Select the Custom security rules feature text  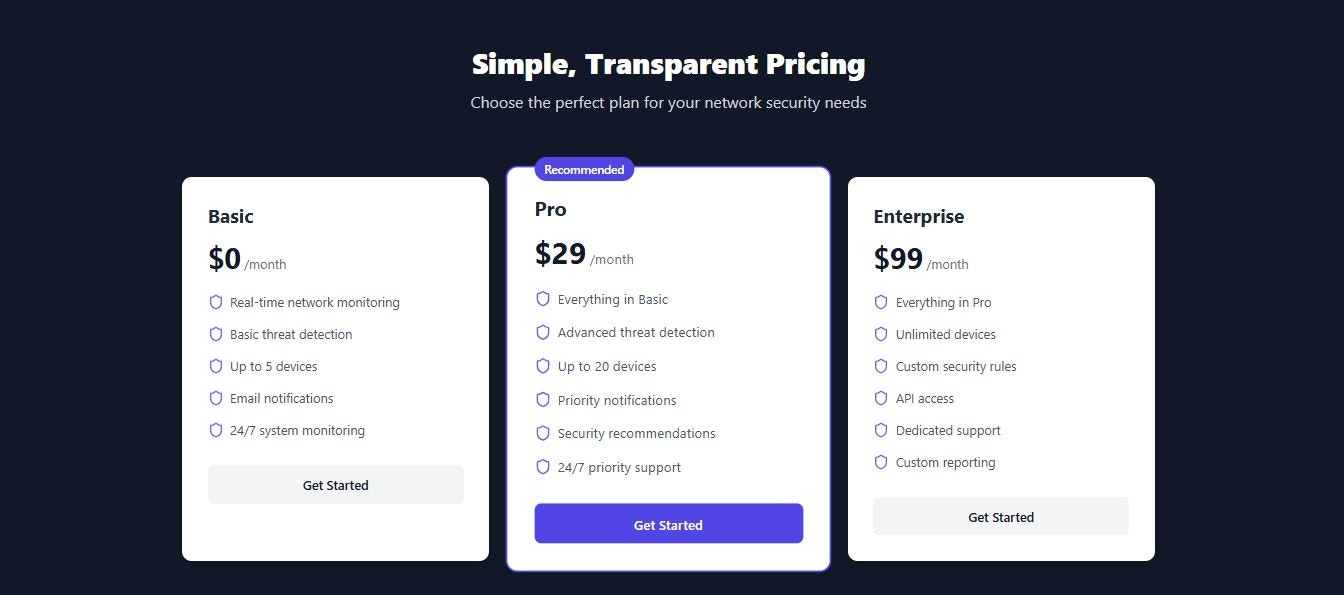956,366
